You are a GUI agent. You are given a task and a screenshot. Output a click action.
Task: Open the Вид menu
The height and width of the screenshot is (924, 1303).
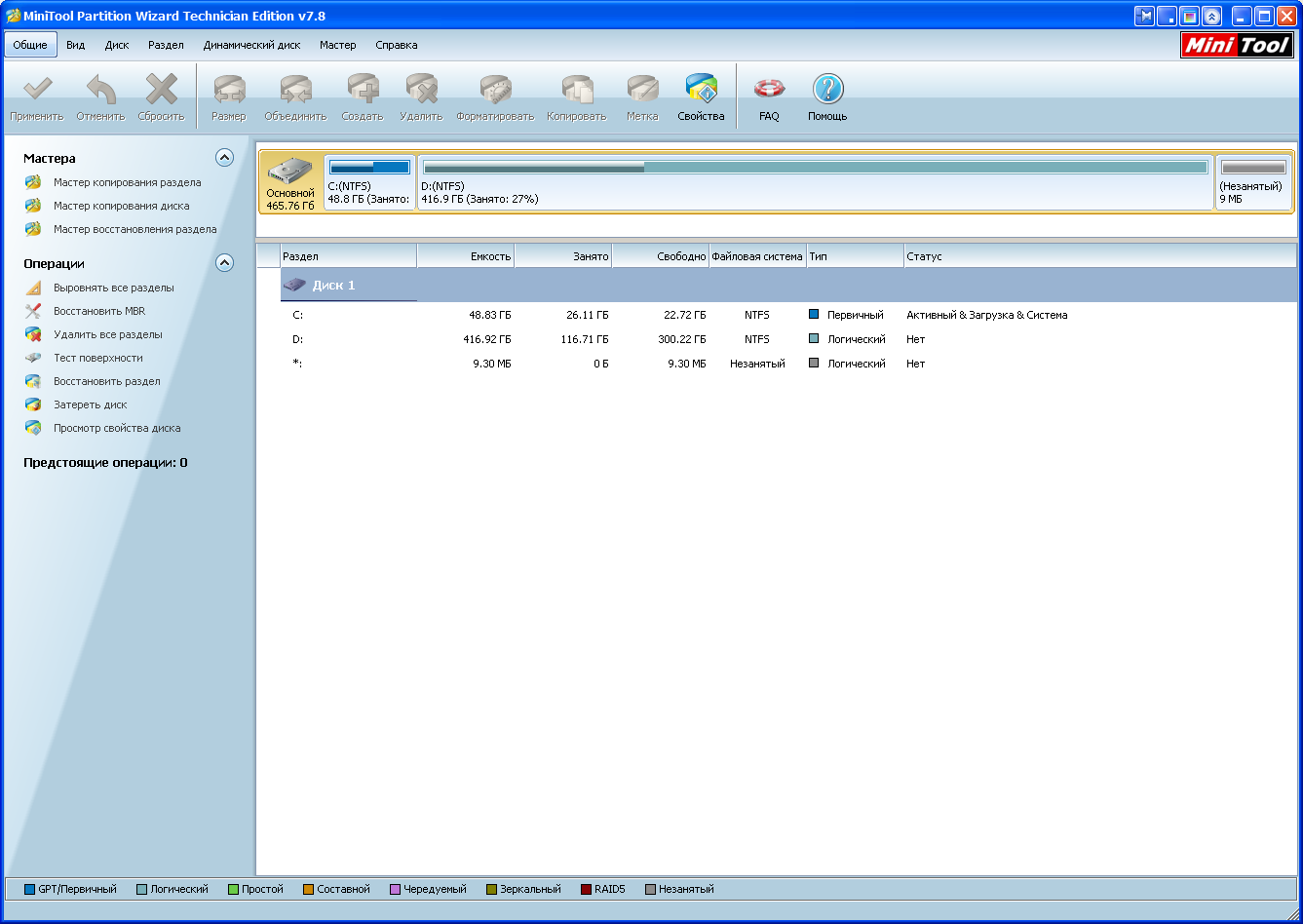click(75, 45)
